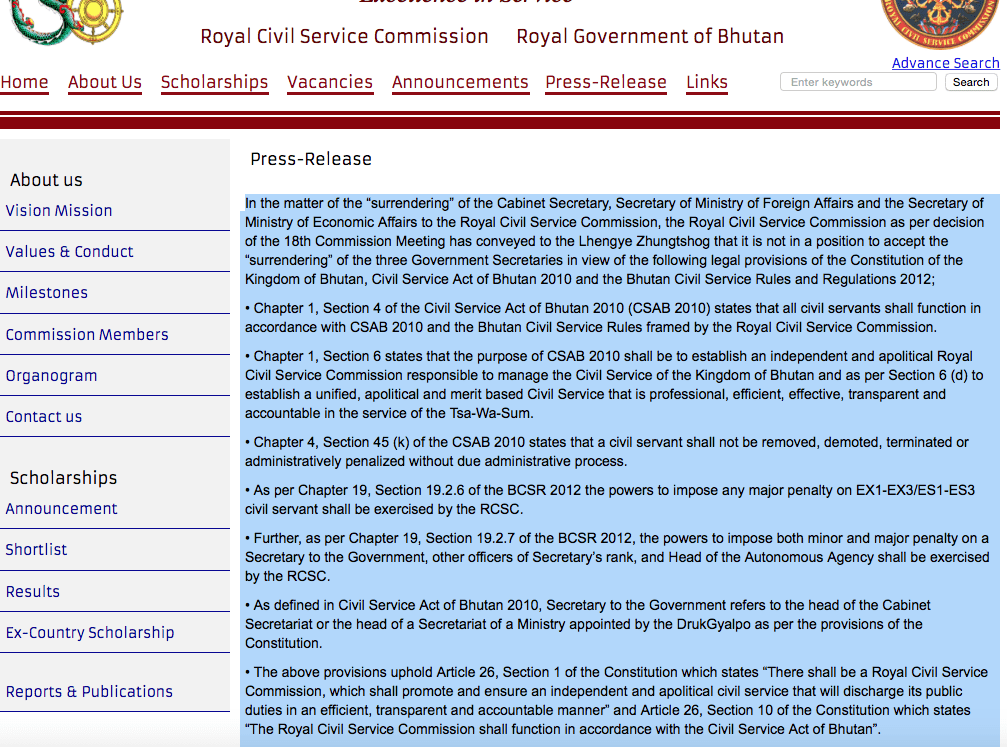Open Announcements from the top menu
Image resolution: width=1007 pixels, height=747 pixels.
pyautogui.click(x=460, y=82)
